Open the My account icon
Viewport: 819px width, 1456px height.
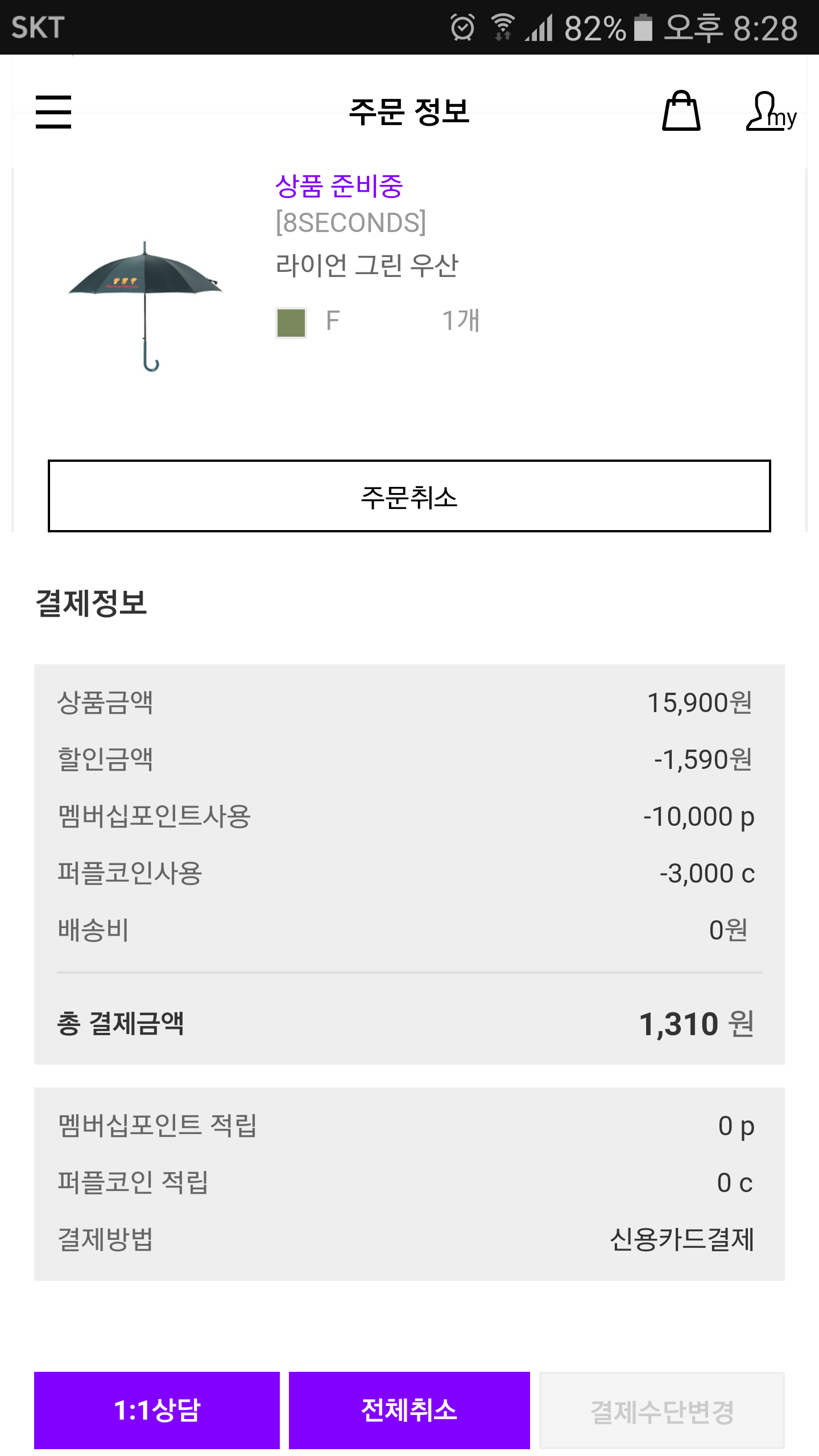(x=770, y=111)
